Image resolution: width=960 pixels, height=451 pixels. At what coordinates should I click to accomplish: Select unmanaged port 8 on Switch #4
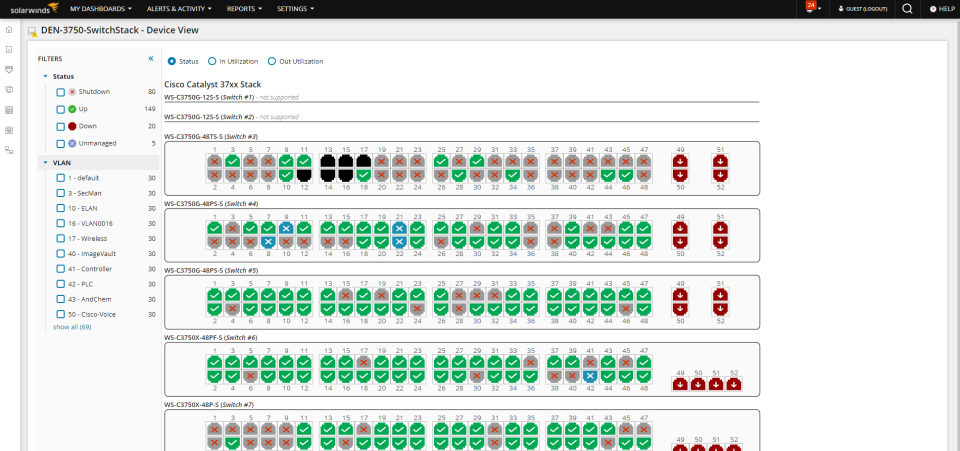[268, 242]
